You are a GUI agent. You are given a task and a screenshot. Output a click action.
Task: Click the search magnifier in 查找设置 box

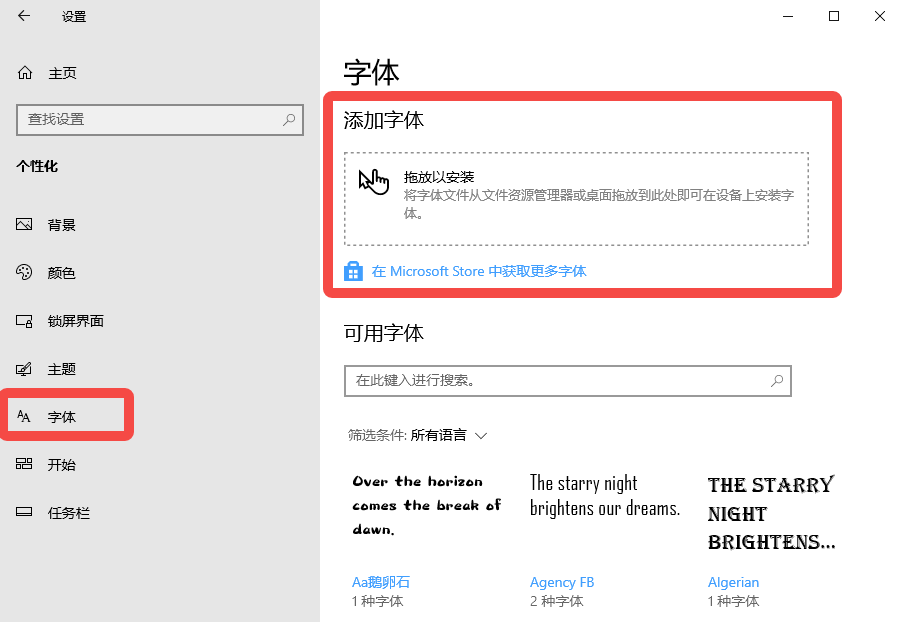coord(289,119)
